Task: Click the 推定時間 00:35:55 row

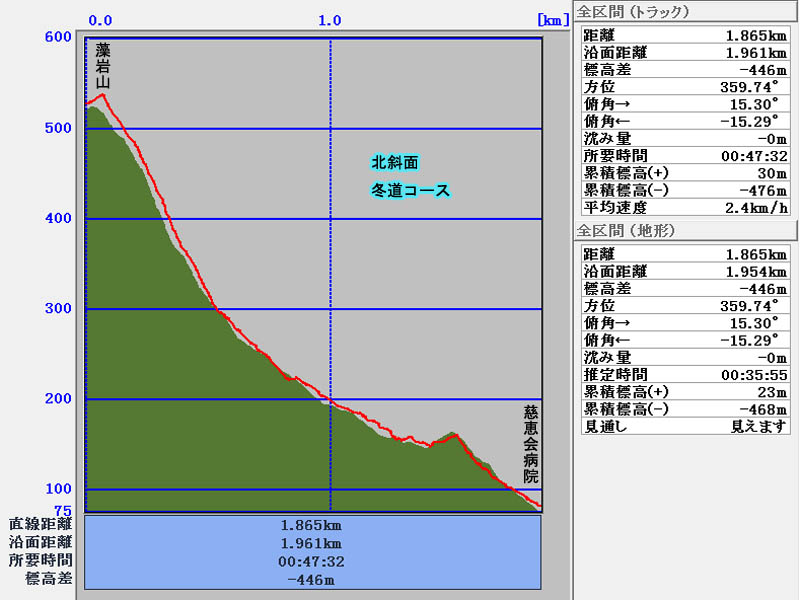Action: (685, 375)
